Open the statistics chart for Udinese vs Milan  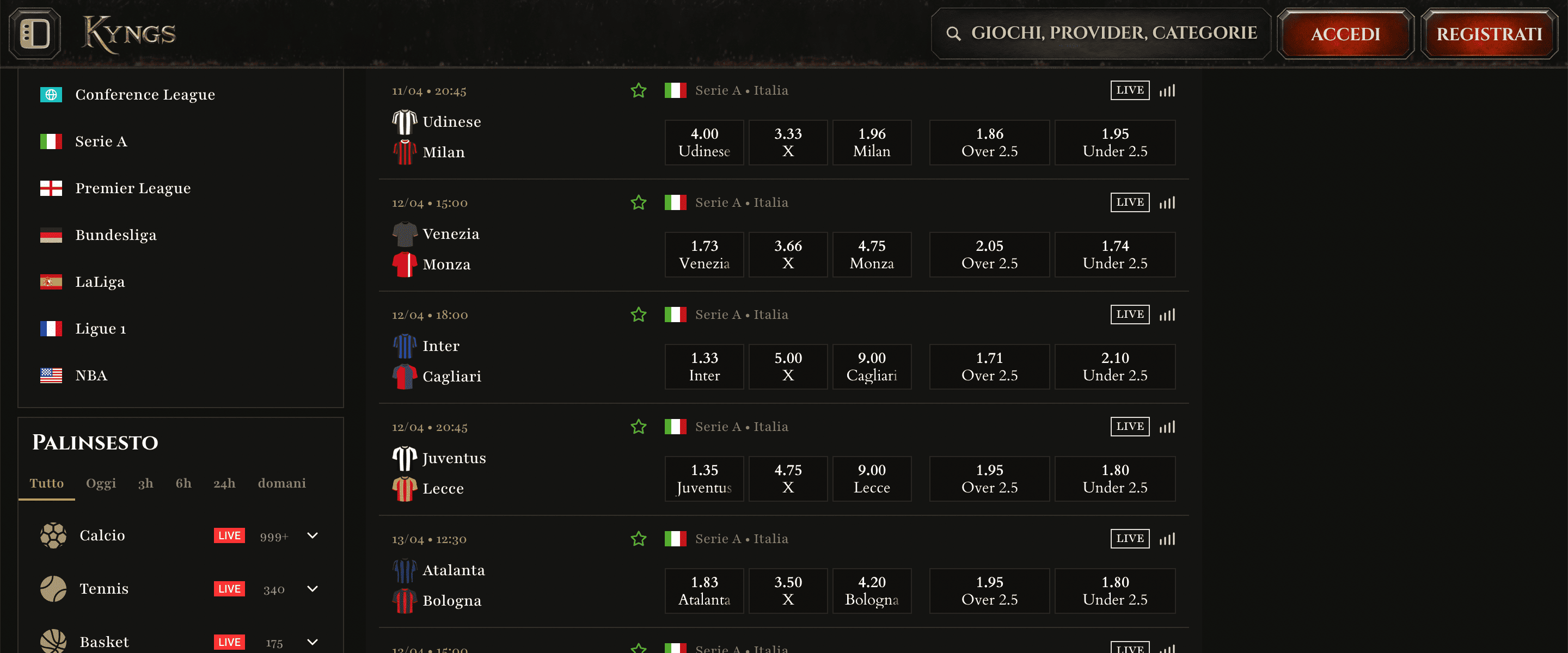[1167, 90]
